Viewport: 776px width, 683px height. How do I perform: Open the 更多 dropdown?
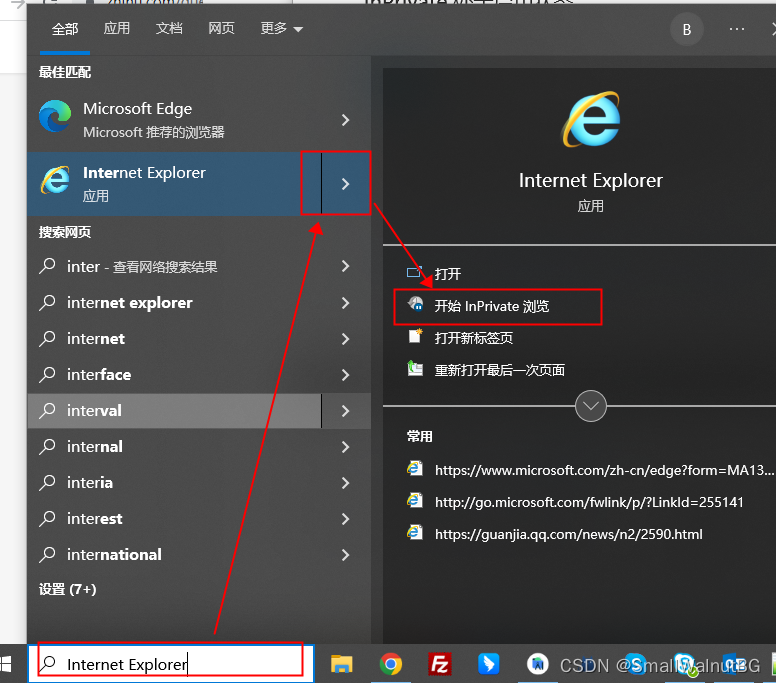[x=281, y=29]
